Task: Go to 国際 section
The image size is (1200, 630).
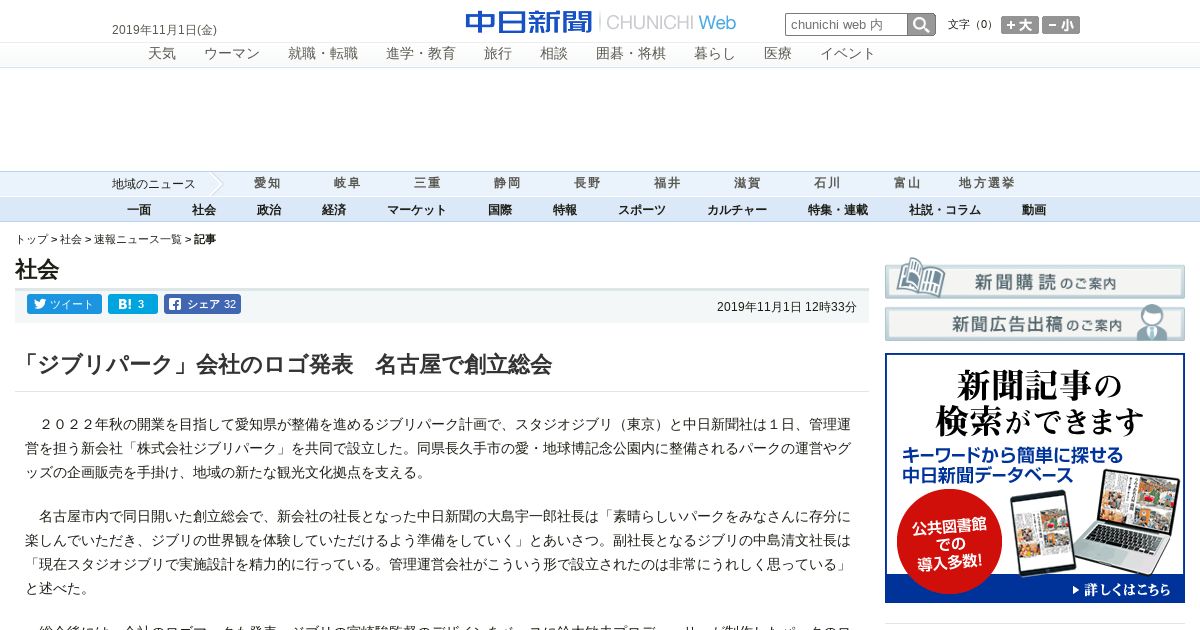Action: click(500, 210)
